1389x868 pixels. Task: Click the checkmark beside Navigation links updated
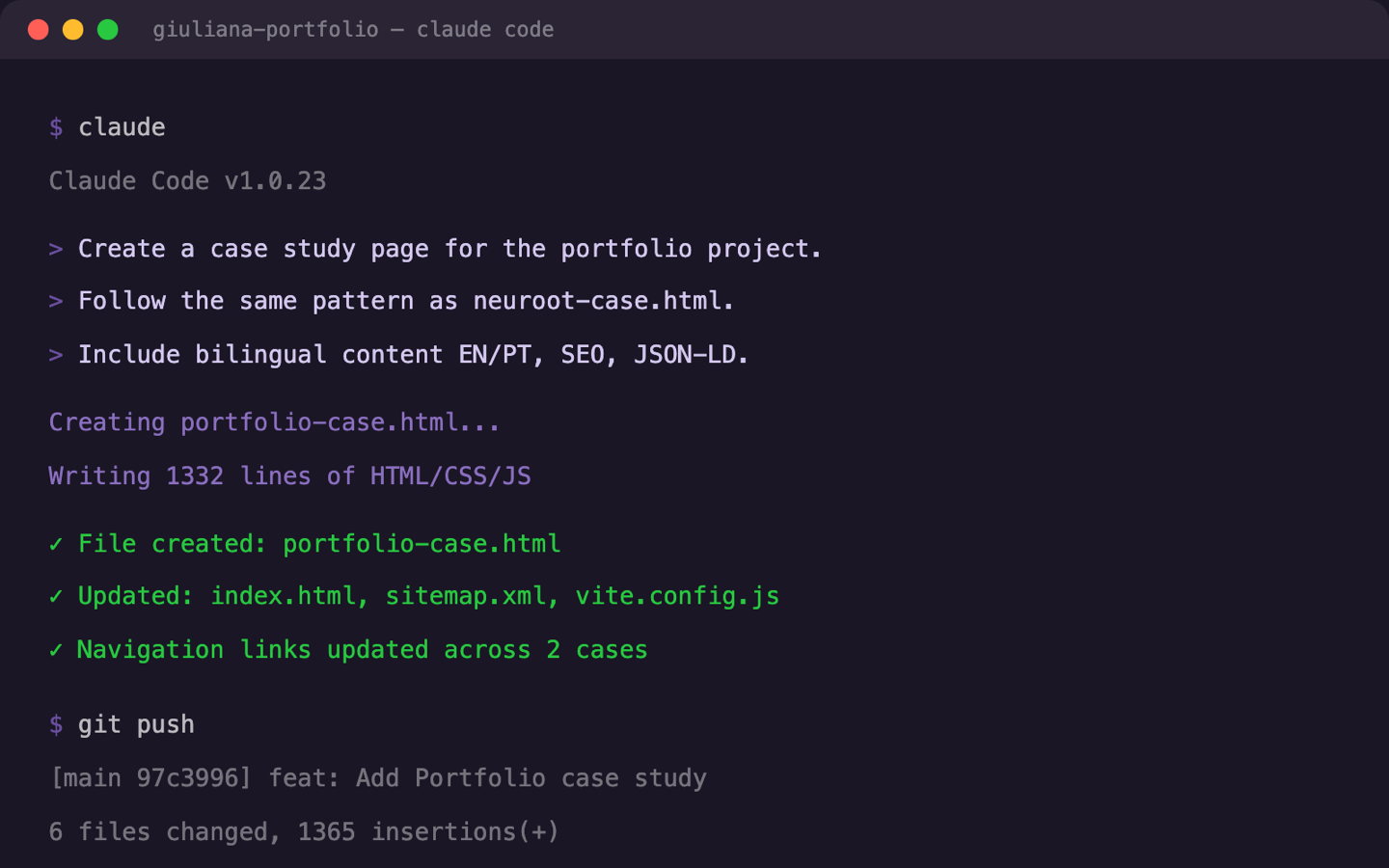(x=55, y=649)
